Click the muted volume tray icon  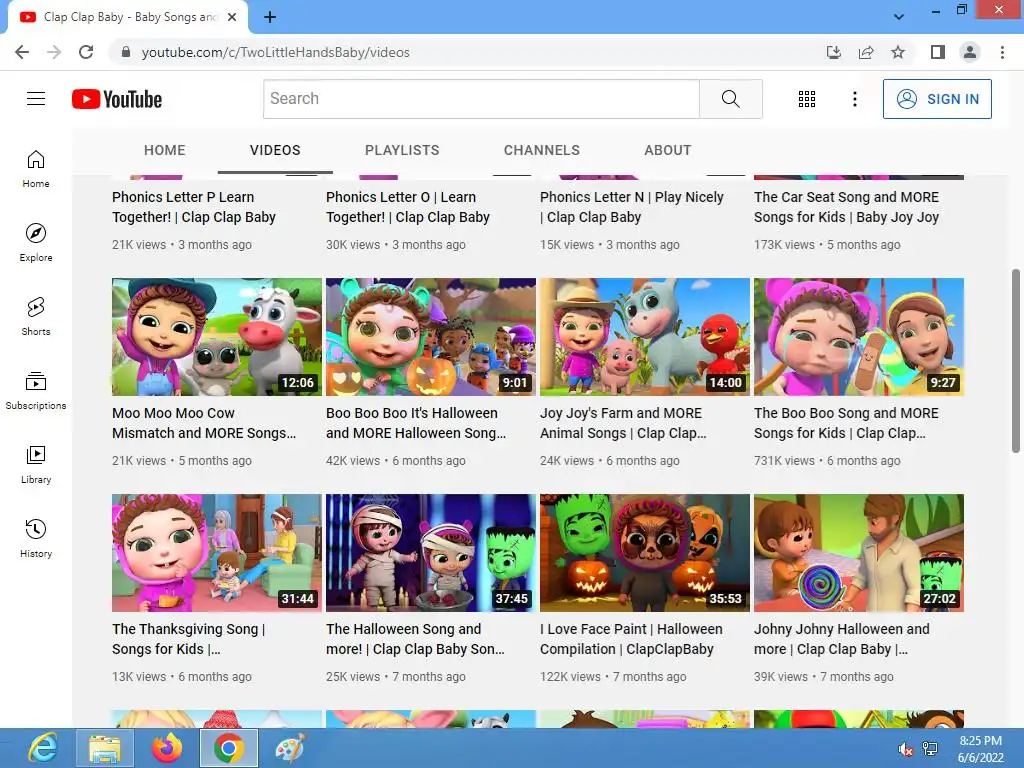click(905, 749)
